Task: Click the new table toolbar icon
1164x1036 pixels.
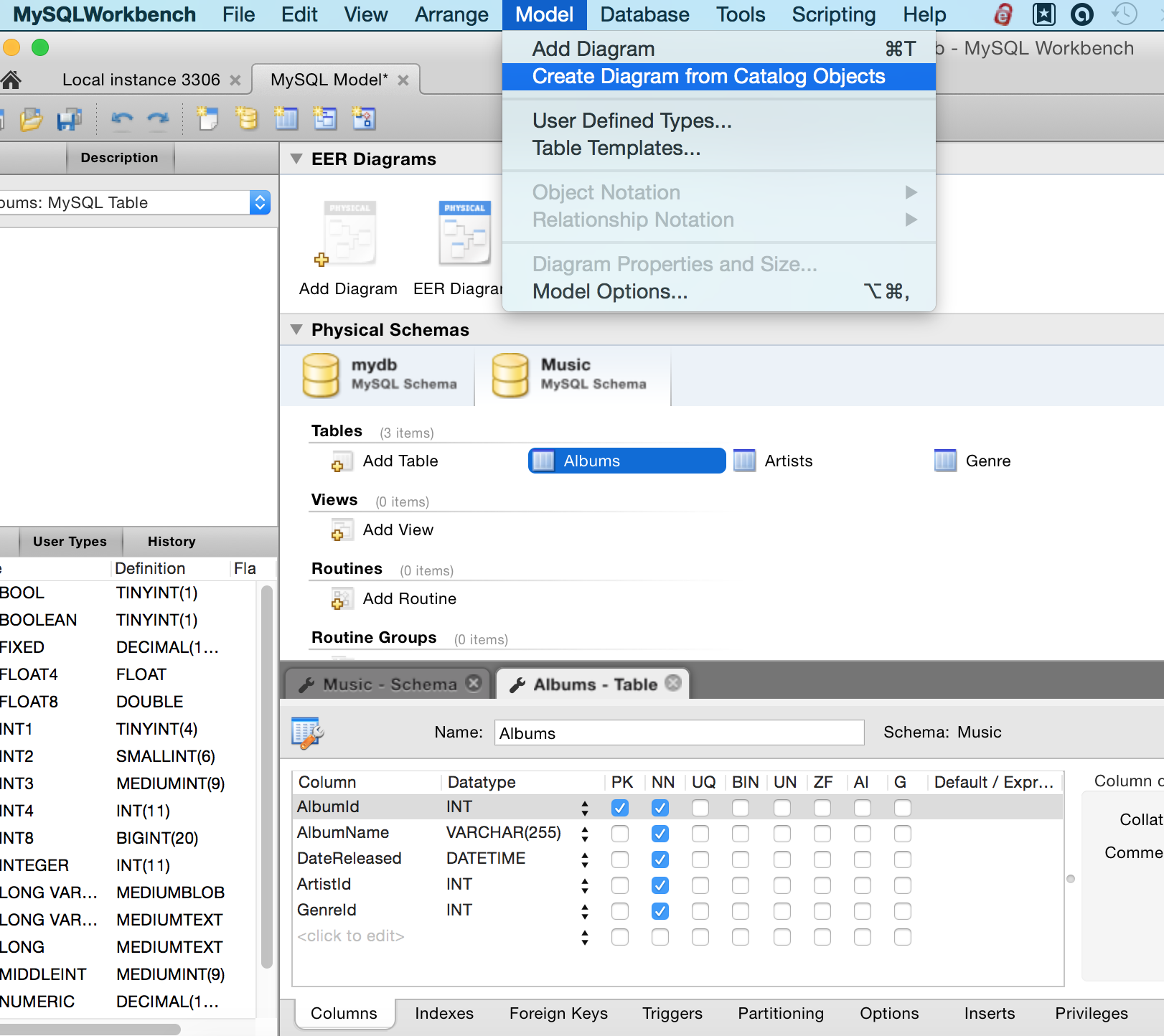Action: tap(286, 118)
